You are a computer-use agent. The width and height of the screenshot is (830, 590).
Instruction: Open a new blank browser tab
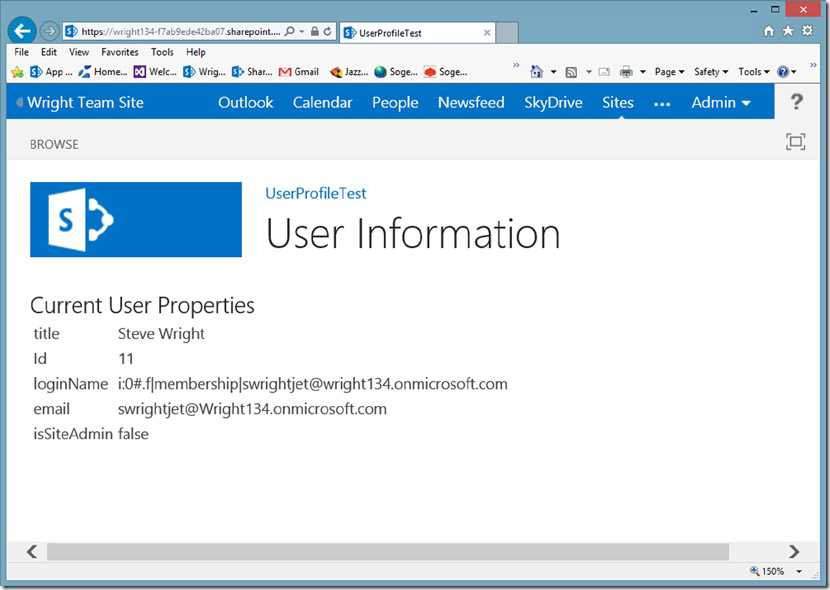(507, 33)
